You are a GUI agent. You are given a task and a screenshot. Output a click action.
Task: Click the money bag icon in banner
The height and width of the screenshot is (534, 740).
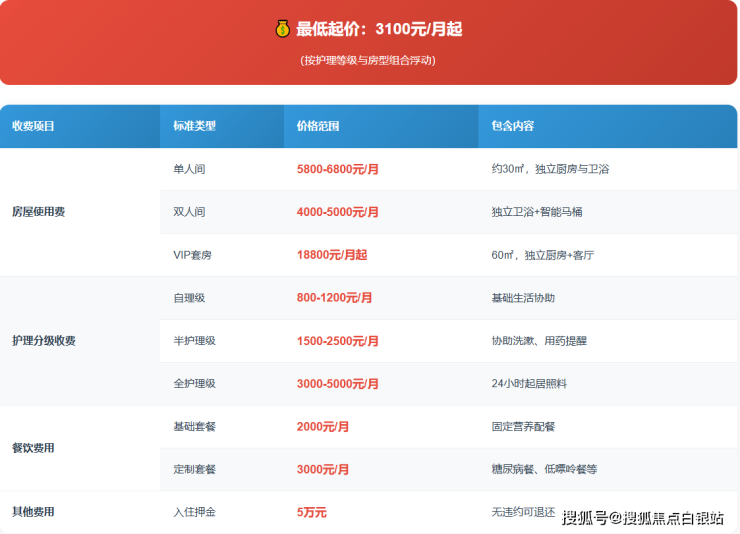pos(282,29)
